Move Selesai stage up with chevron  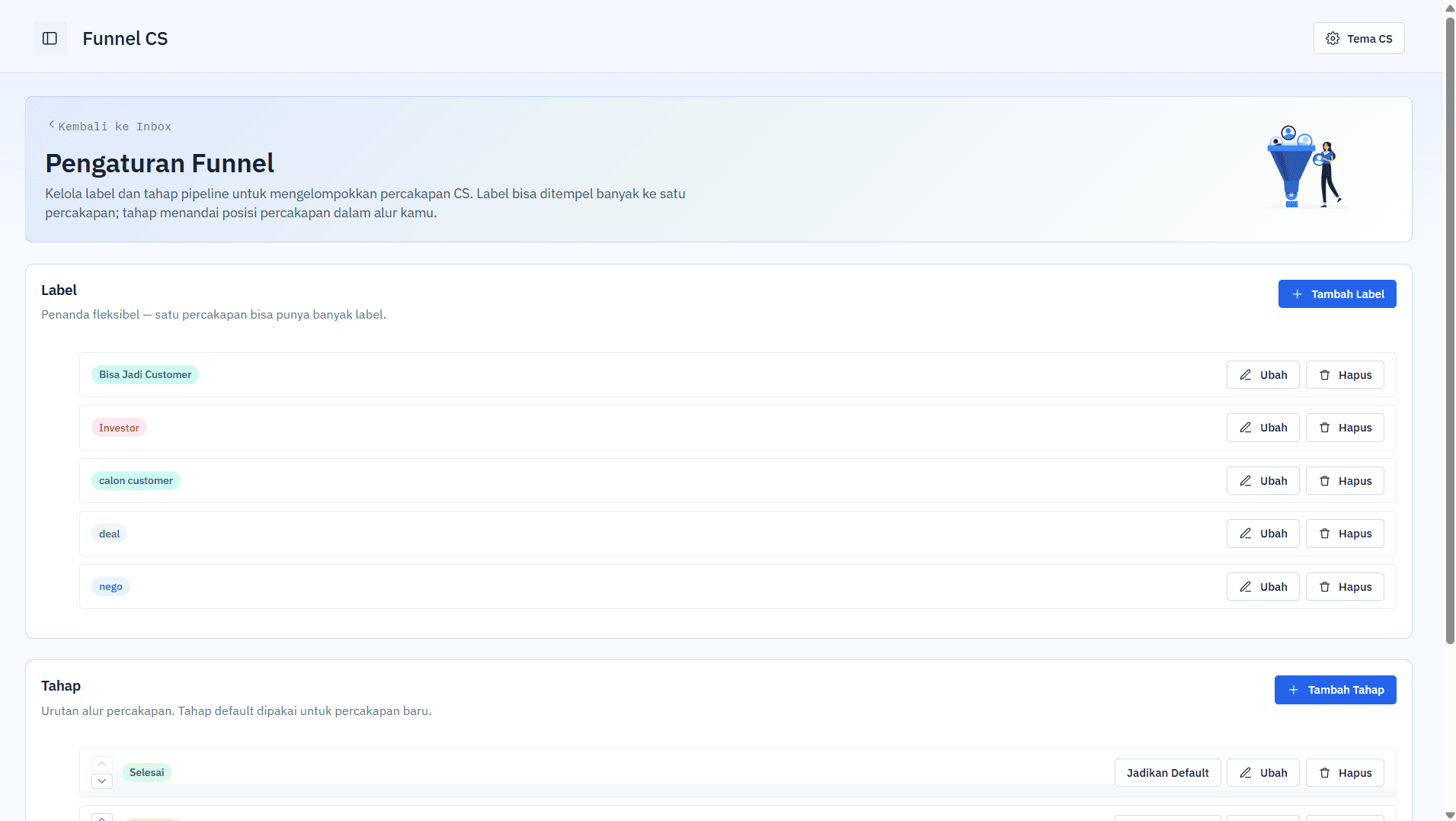102,764
